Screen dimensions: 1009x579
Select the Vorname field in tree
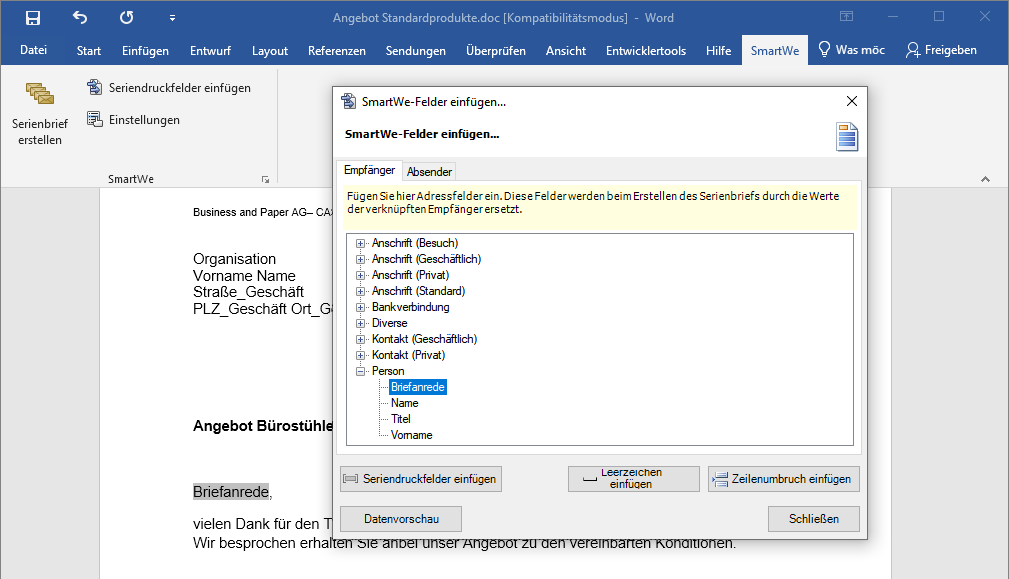point(411,435)
